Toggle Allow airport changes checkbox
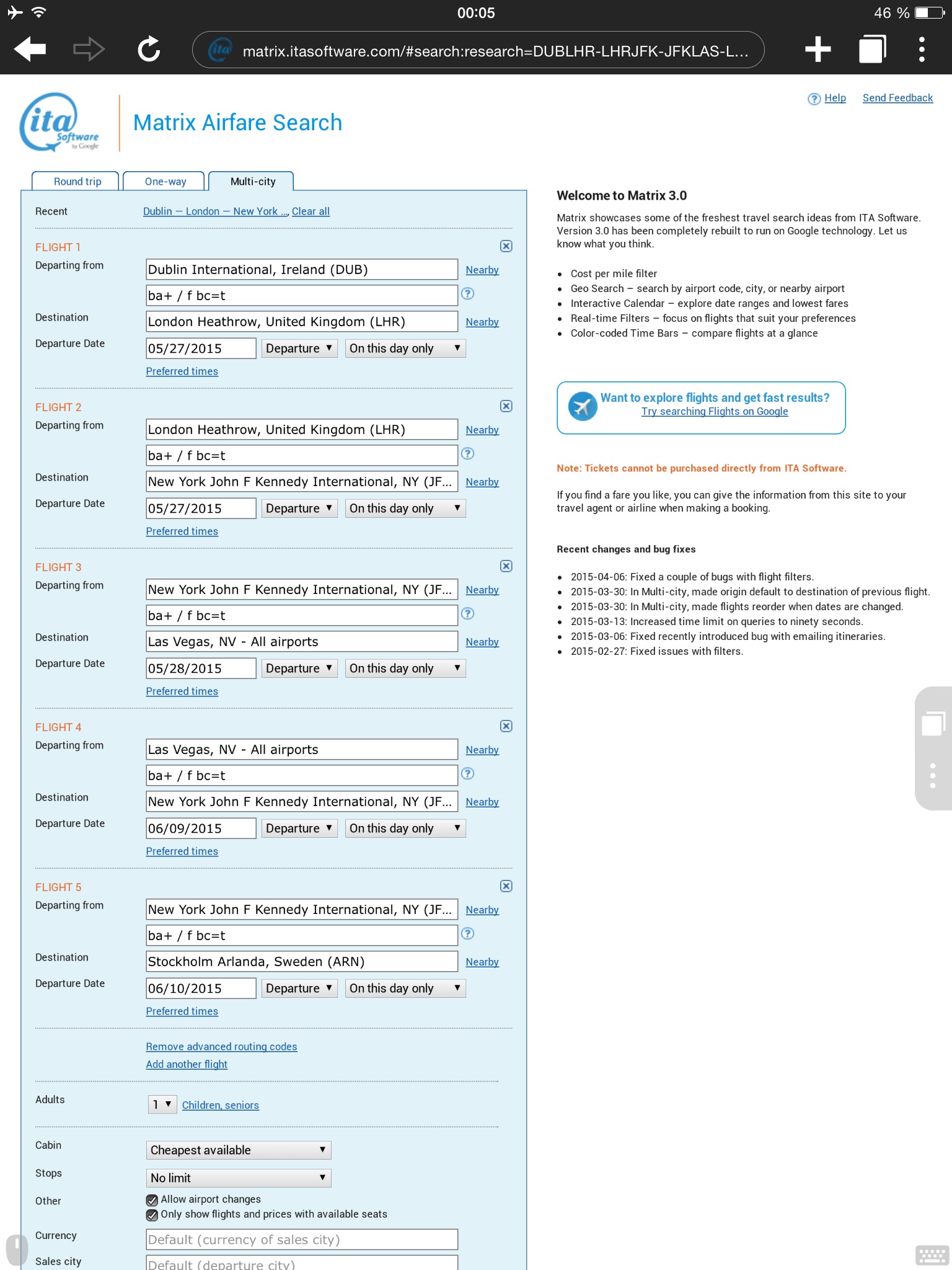This screenshot has width=952, height=1270. [152, 1200]
